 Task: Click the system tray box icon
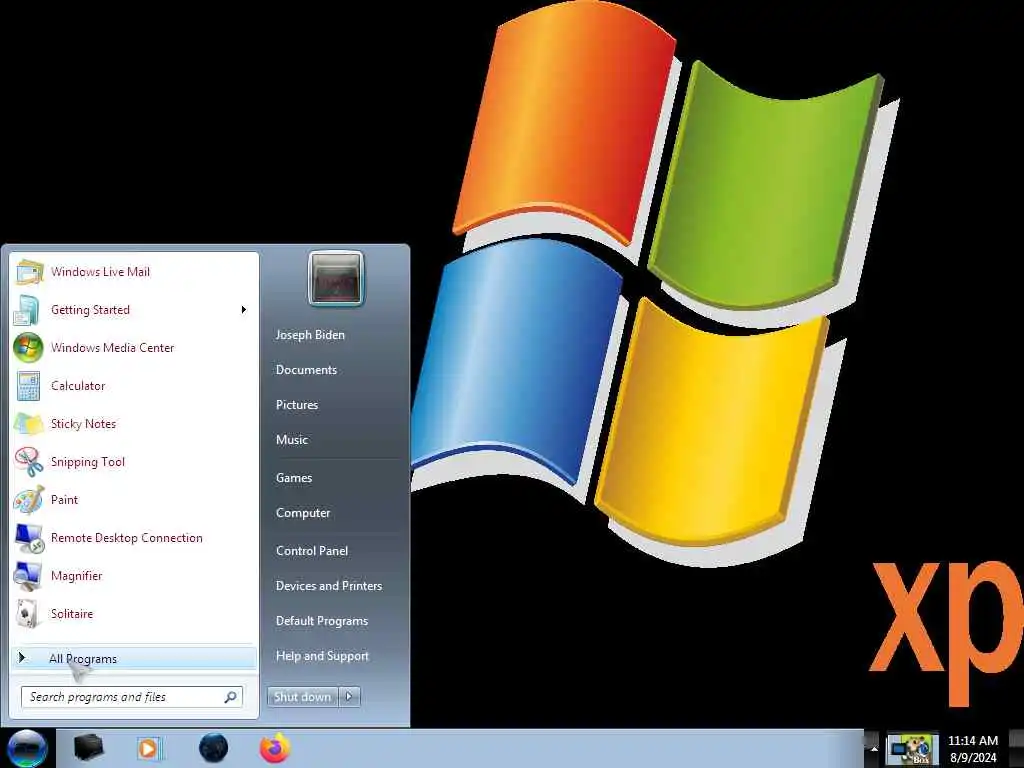[x=912, y=750]
